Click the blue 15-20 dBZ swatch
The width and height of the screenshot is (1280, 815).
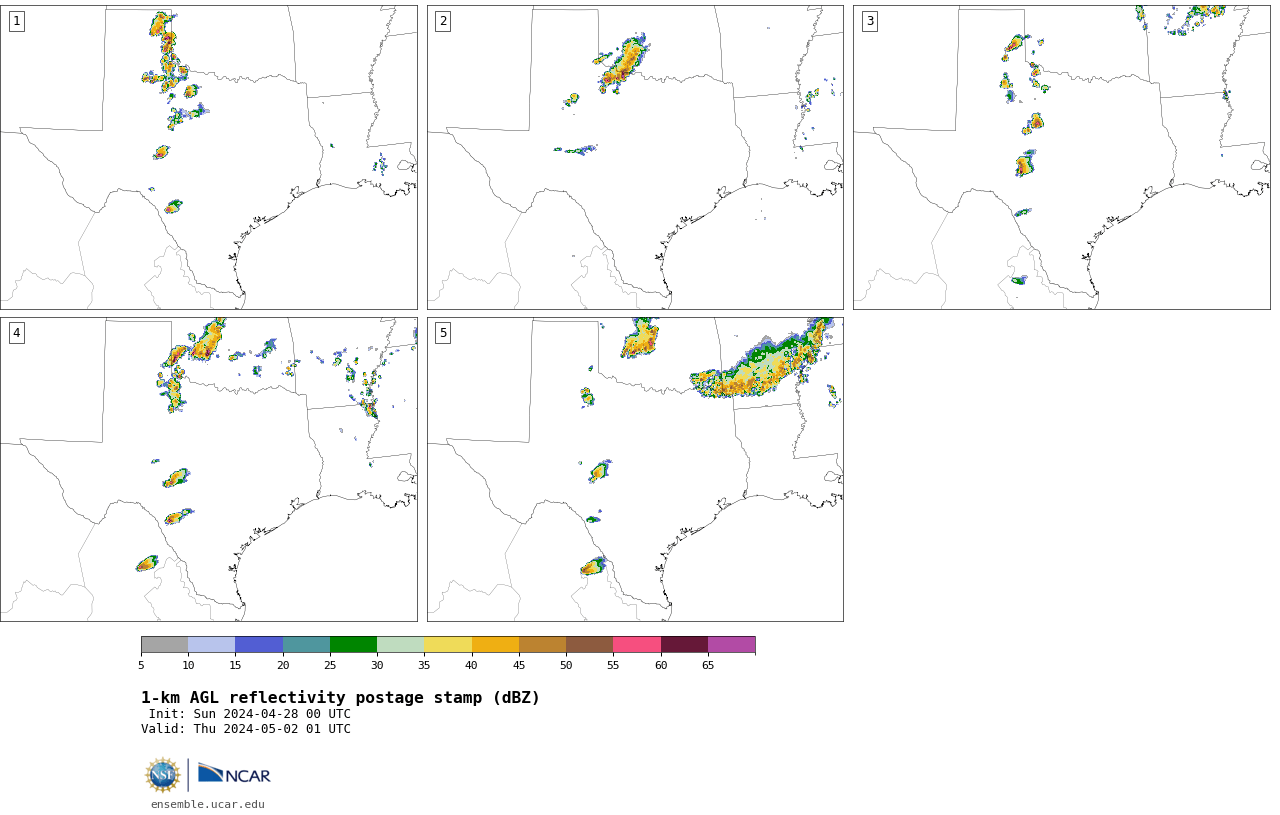(x=259, y=644)
